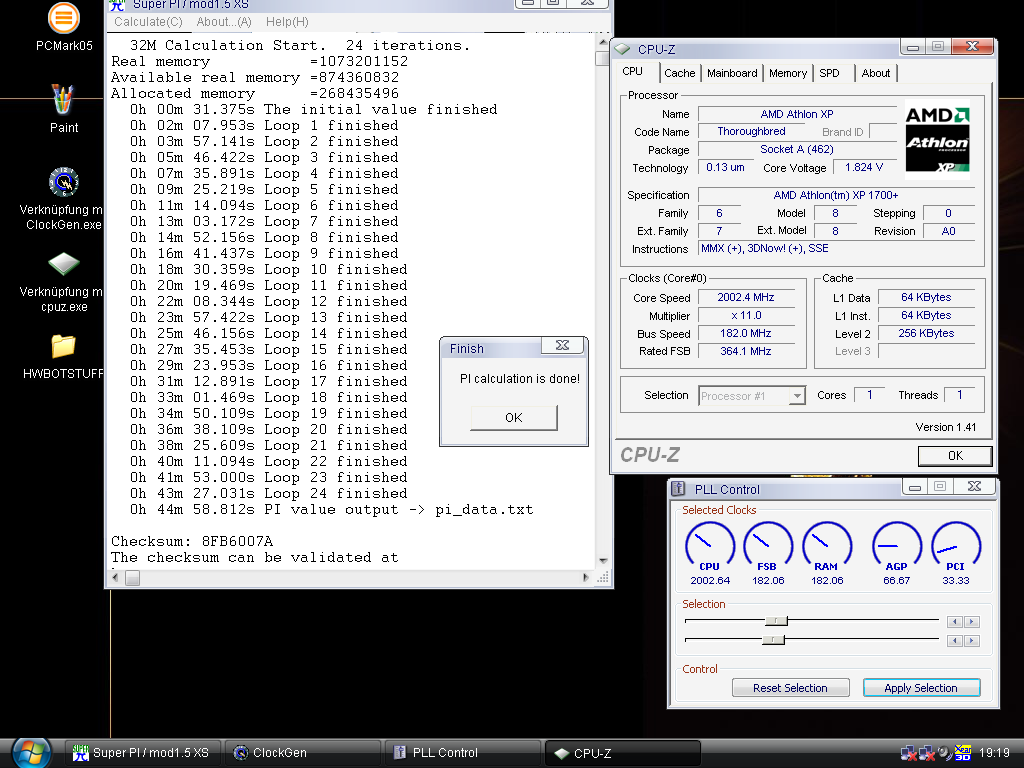The image size is (1024, 768).
Task: Click the OK button in CPU-Z
Action: (955, 456)
